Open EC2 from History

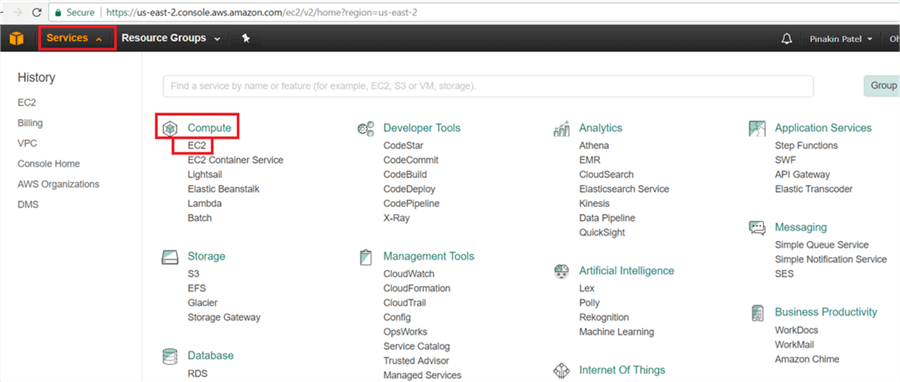(27, 103)
